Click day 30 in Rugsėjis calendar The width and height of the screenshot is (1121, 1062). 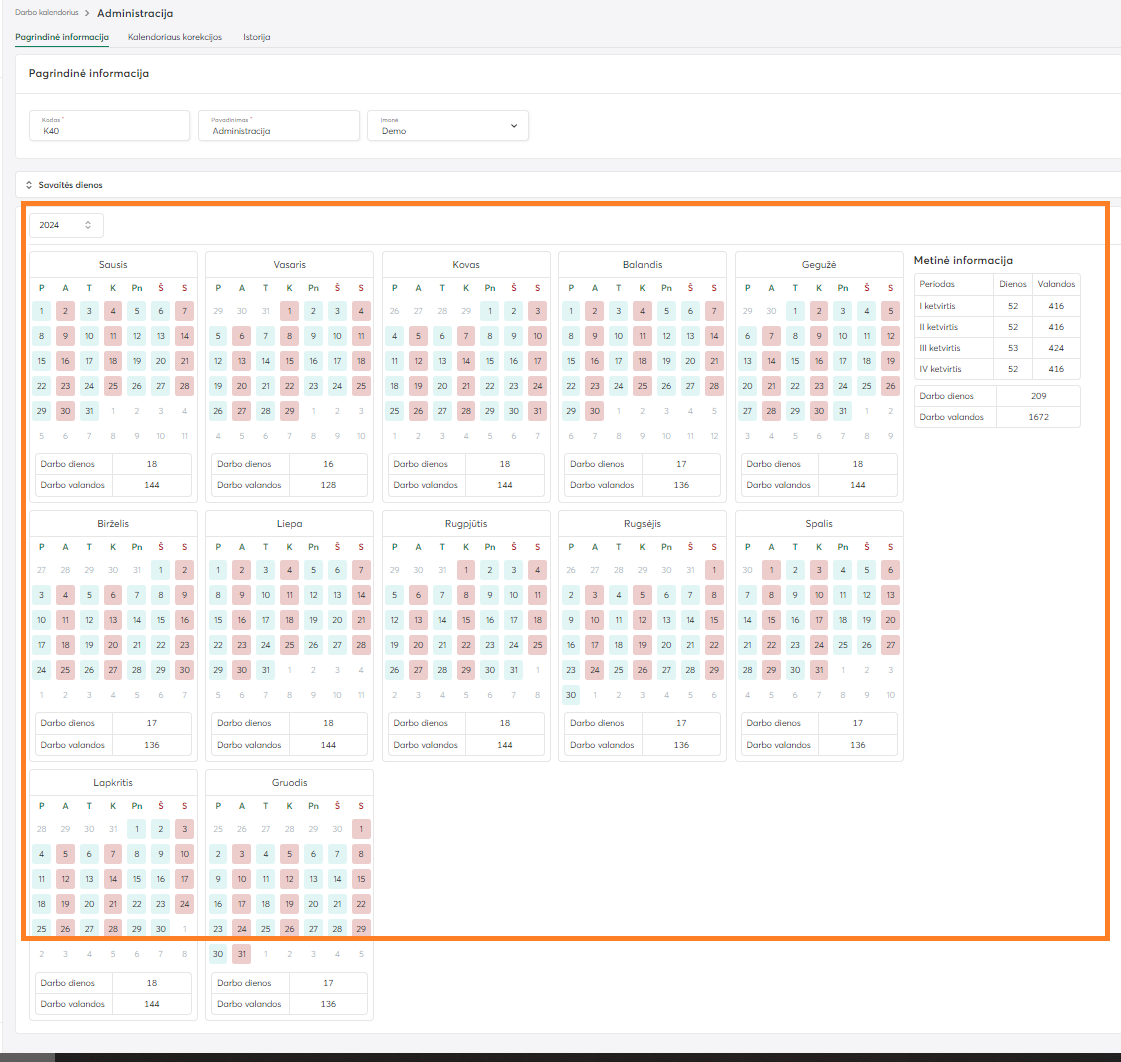(570, 695)
